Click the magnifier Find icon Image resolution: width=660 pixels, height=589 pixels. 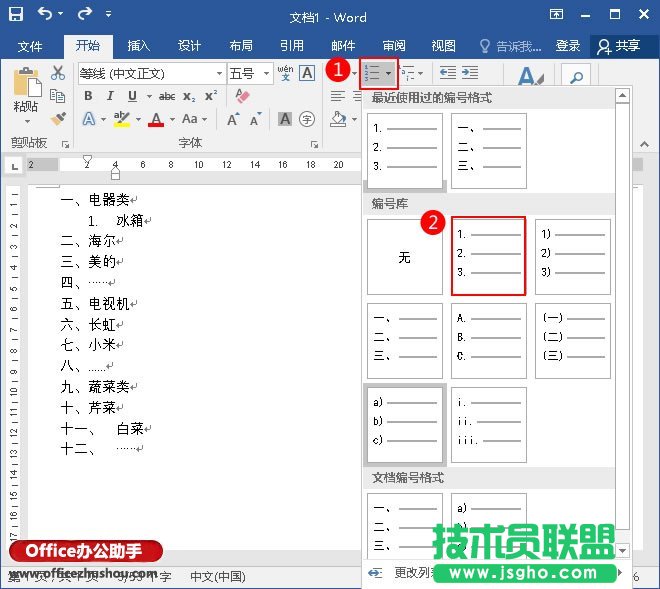[x=576, y=76]
